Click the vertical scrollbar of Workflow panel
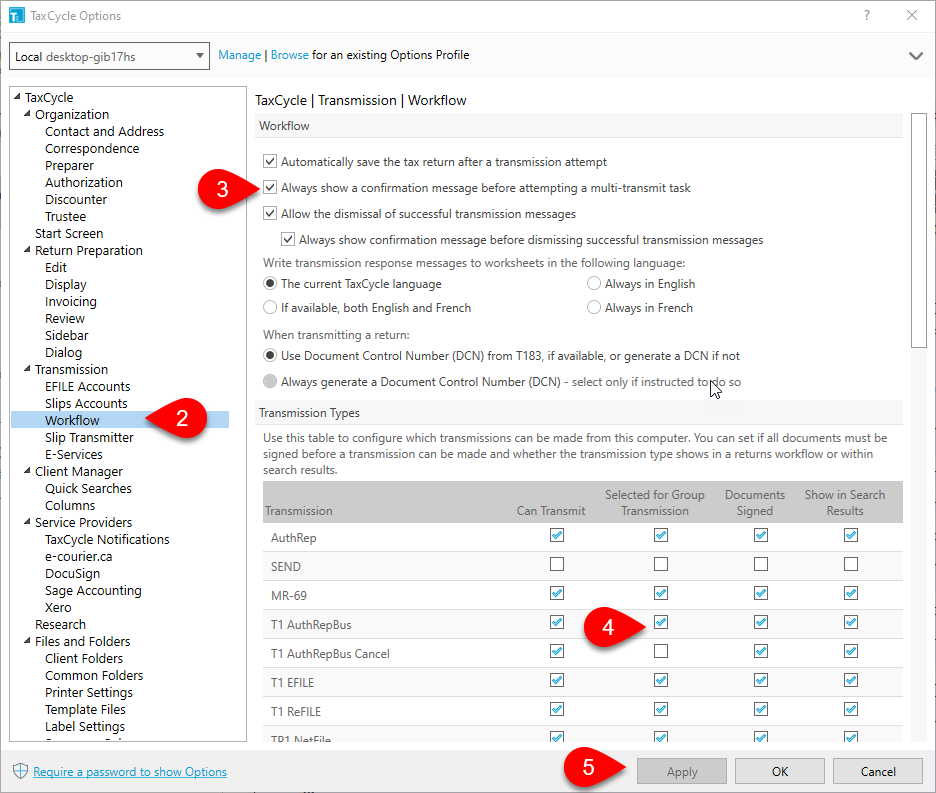 pyautogui.click(x=919, y=230)
